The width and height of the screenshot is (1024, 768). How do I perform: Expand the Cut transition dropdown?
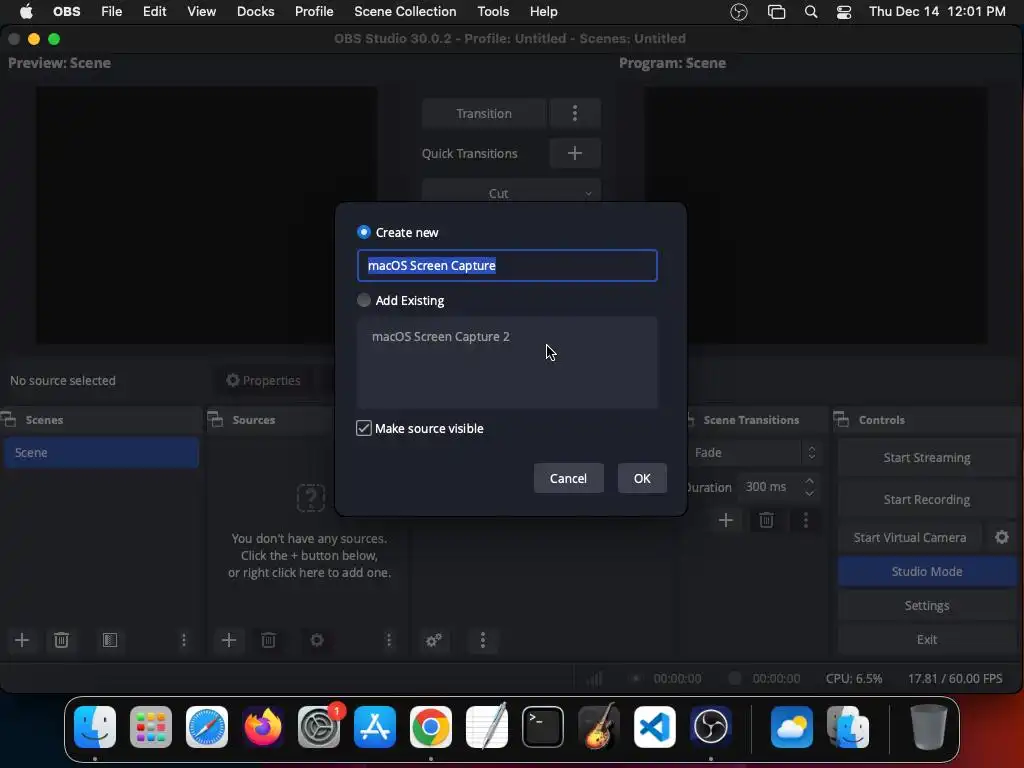pos(511,193)
